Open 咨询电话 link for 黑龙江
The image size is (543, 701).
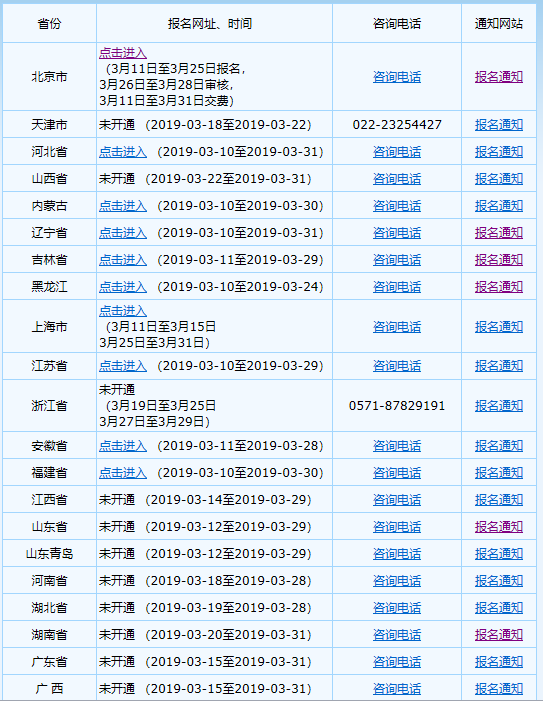397,287
